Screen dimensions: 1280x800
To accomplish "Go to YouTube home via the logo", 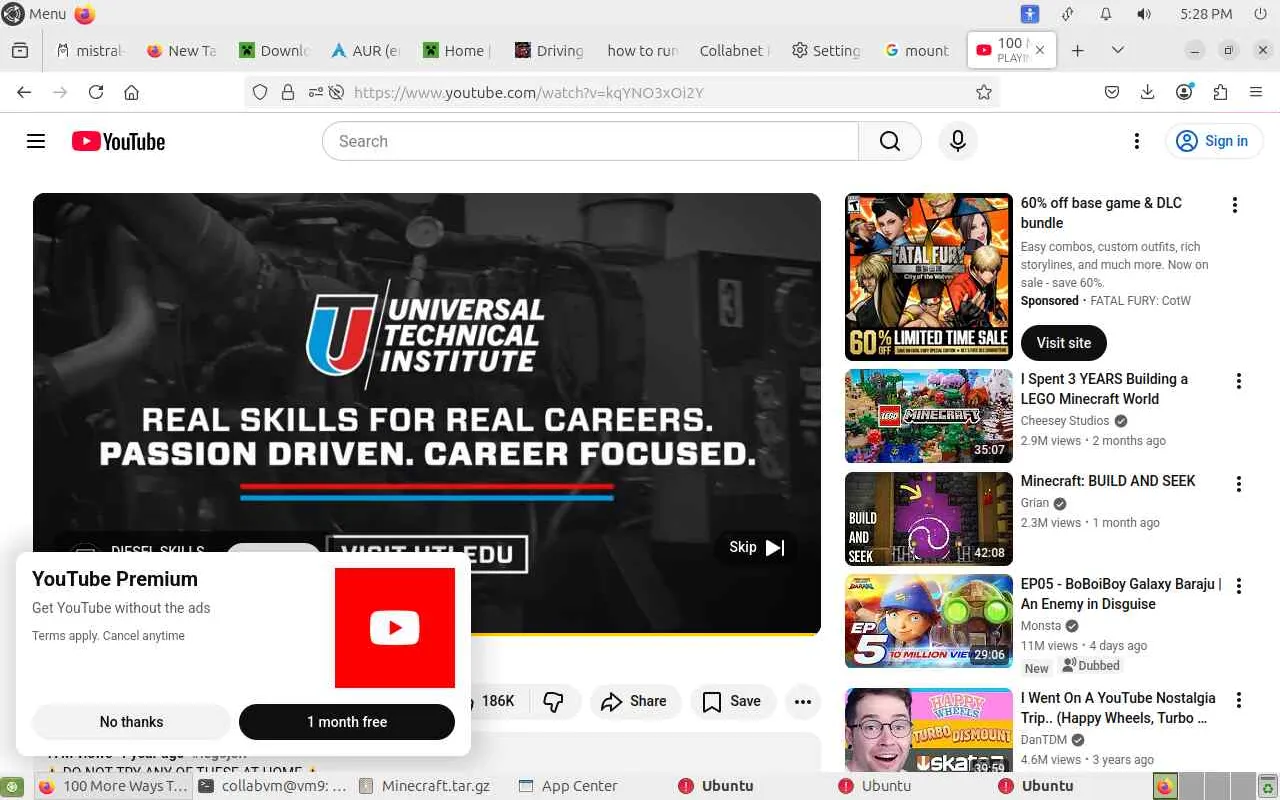I will point(118,141).
